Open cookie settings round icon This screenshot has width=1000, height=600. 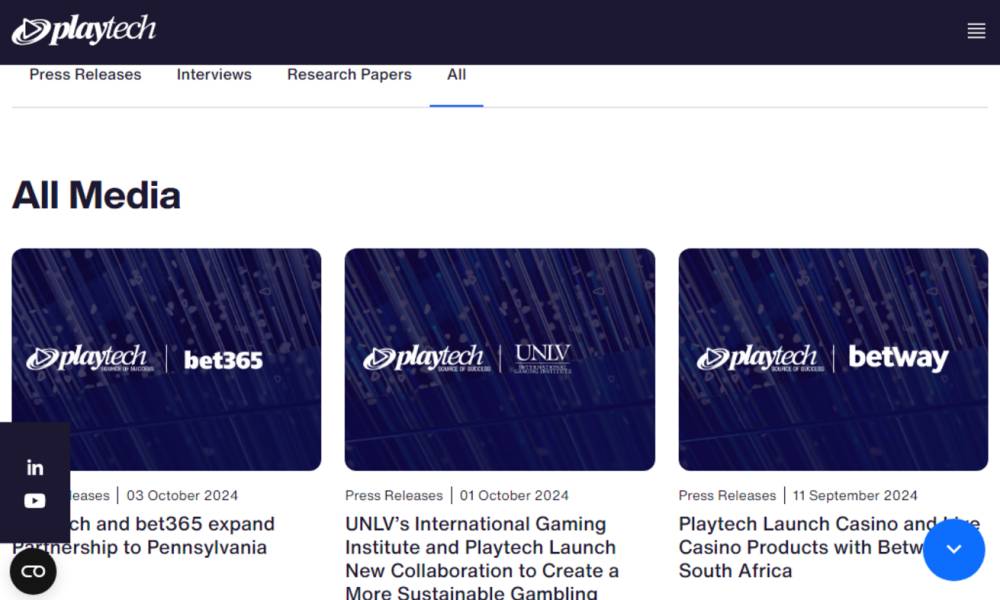point(33,571)
